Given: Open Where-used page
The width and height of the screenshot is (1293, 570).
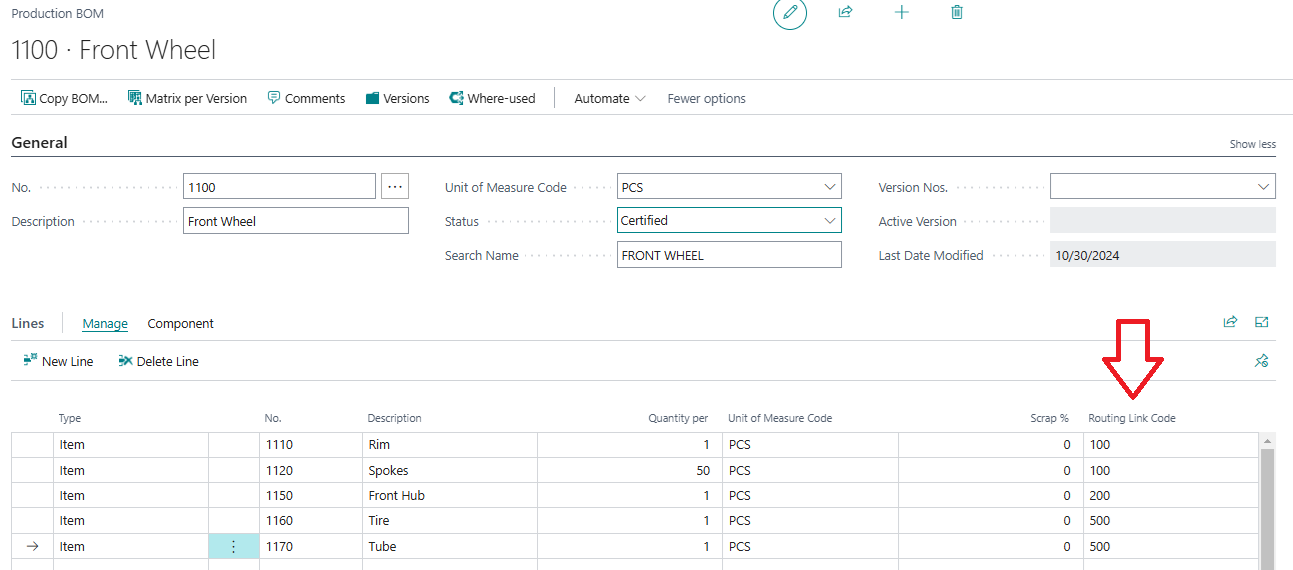Looking at the screenshot, I should (493, 98).
